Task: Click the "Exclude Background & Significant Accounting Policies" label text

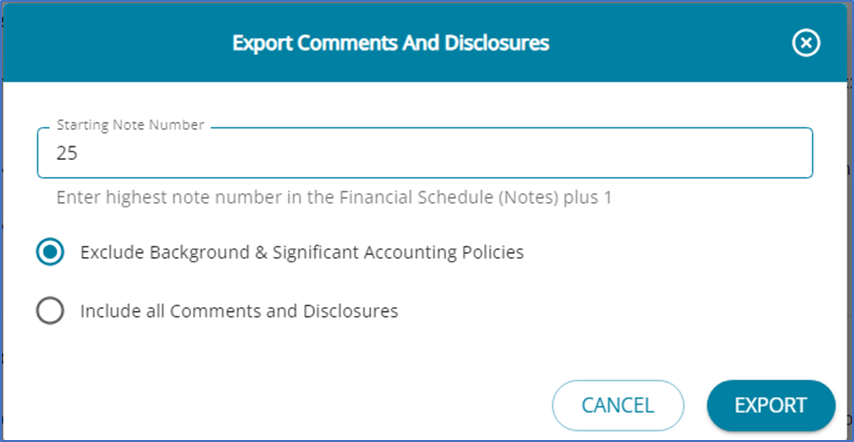Action: [x=301, y=252]
